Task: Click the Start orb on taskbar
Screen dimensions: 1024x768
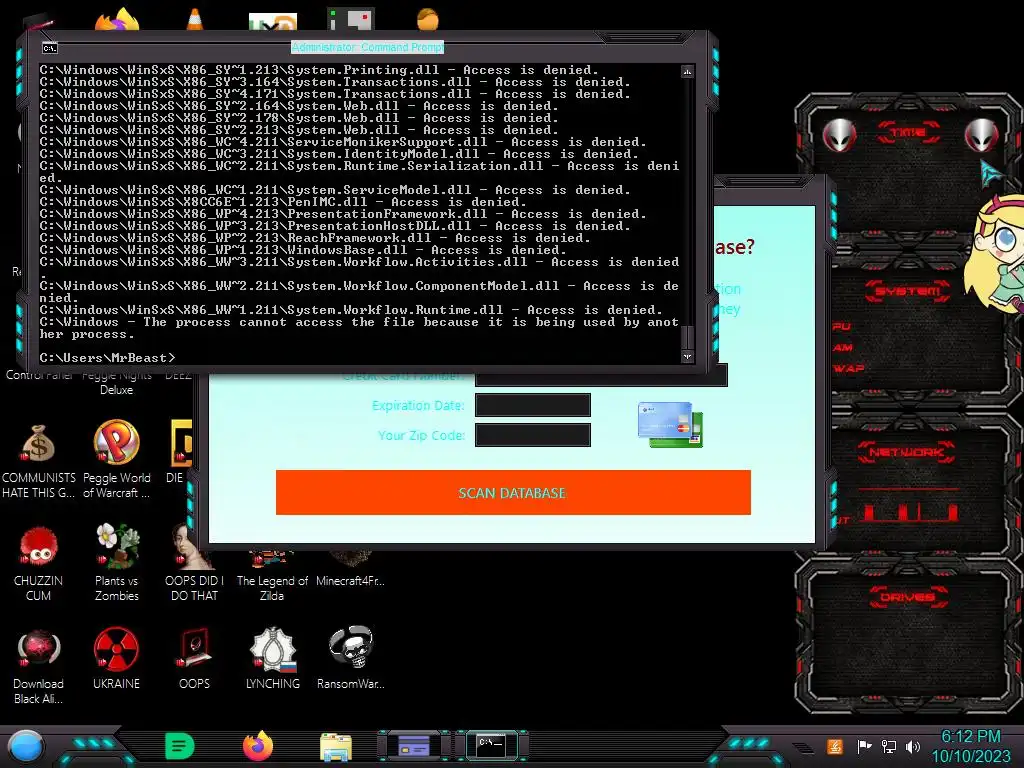Action: pos(26,748)
